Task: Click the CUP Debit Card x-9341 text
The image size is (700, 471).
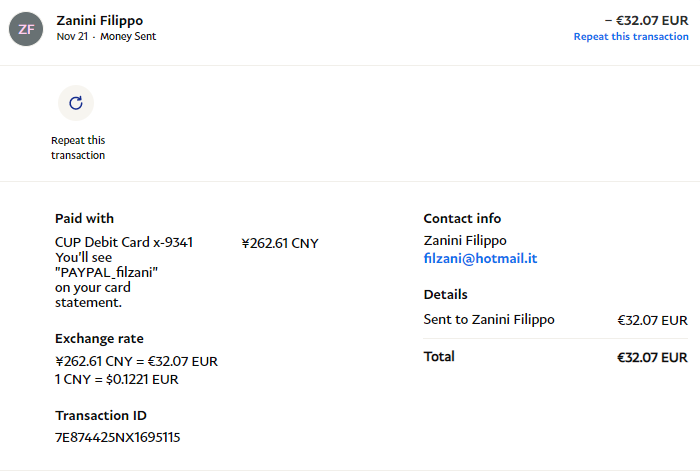Action: point(124,242)
